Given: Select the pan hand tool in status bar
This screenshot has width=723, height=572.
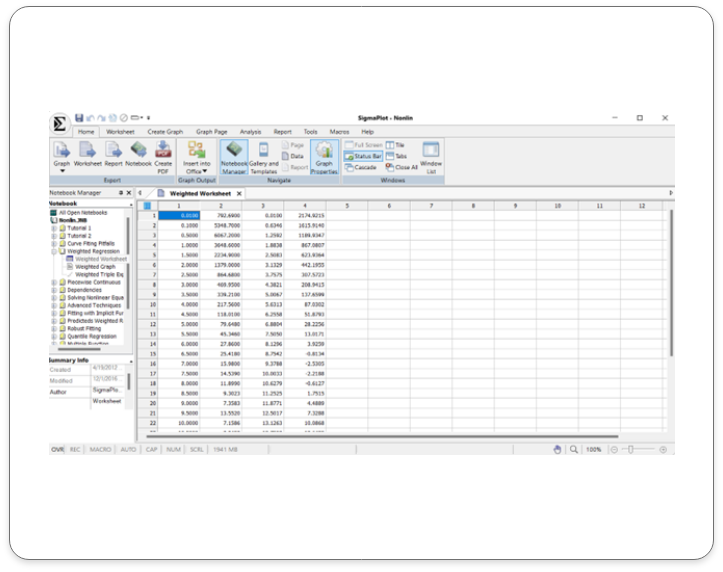Looking at the screenshot, I should point(557,450).
